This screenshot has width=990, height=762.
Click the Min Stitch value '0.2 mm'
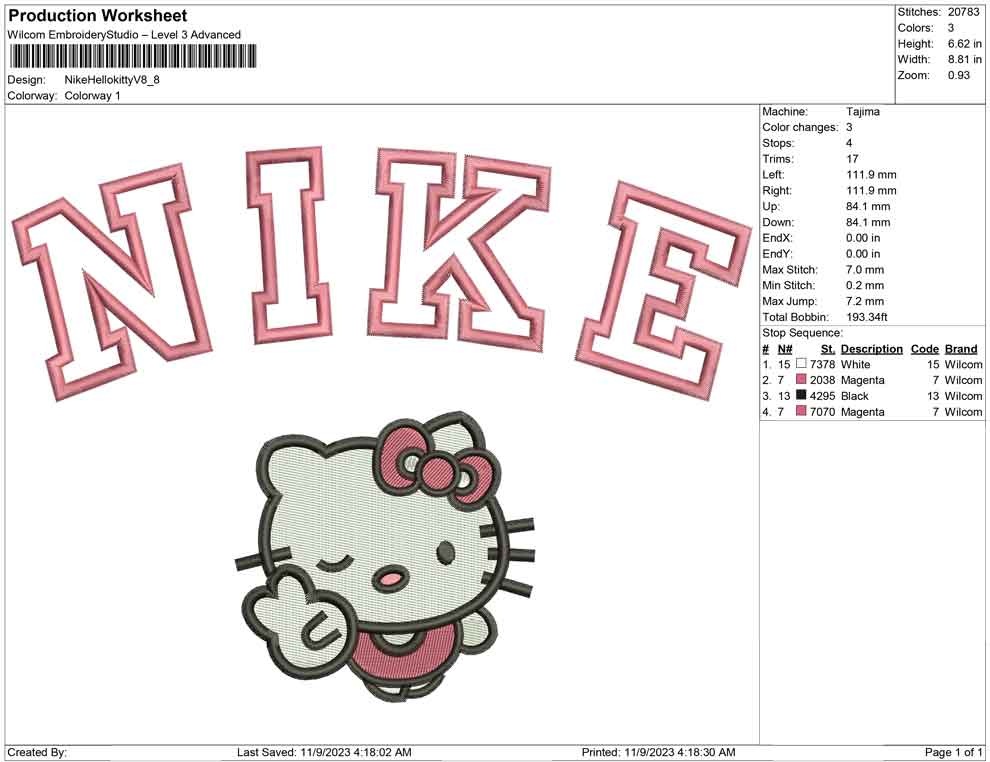864,285
